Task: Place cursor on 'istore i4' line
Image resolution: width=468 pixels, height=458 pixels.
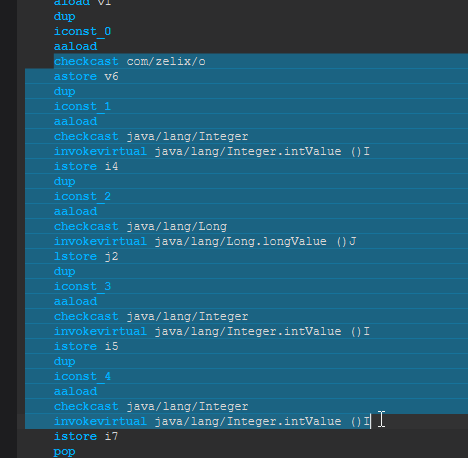Action: pyautogui.click(x=86, y=166)
